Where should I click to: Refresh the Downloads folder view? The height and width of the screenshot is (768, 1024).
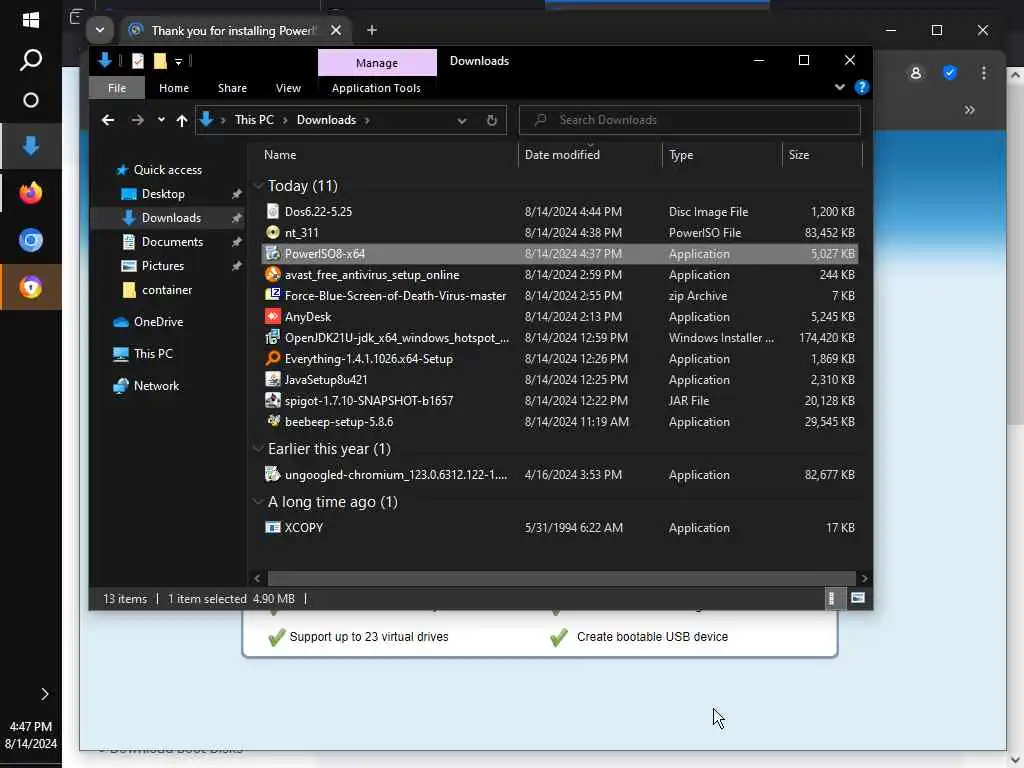pyautogui.click(x=492, y=120)
